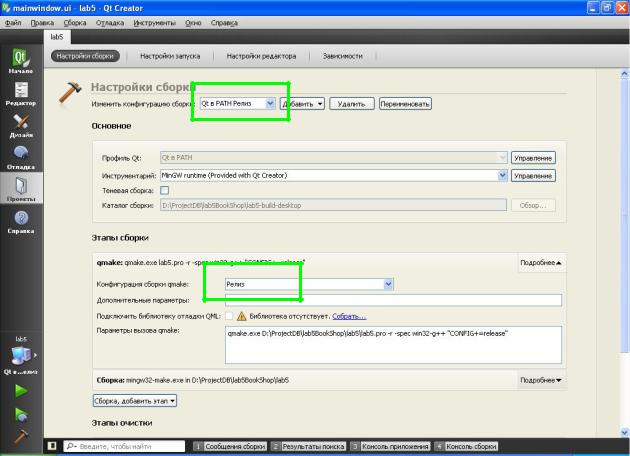The height and width of the screenshot is (456, 630).
Task: Open the lab5 target selector computer icon
Action: click(21, 355)
